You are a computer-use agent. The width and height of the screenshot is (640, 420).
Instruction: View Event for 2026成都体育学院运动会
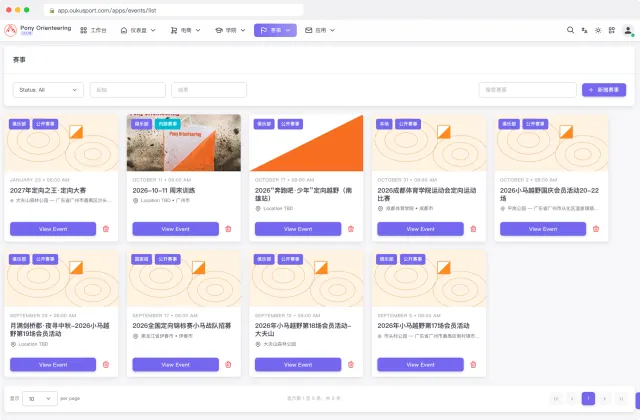420,229
